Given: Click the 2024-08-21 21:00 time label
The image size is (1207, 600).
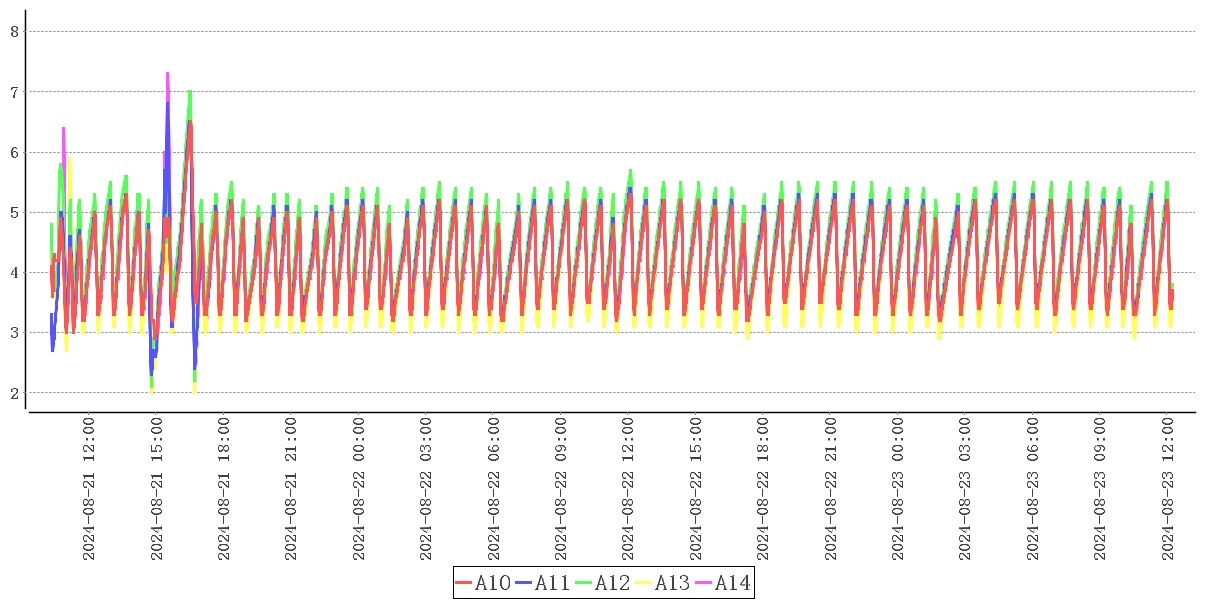Looking at the screenshot, I should click(291, 490).
